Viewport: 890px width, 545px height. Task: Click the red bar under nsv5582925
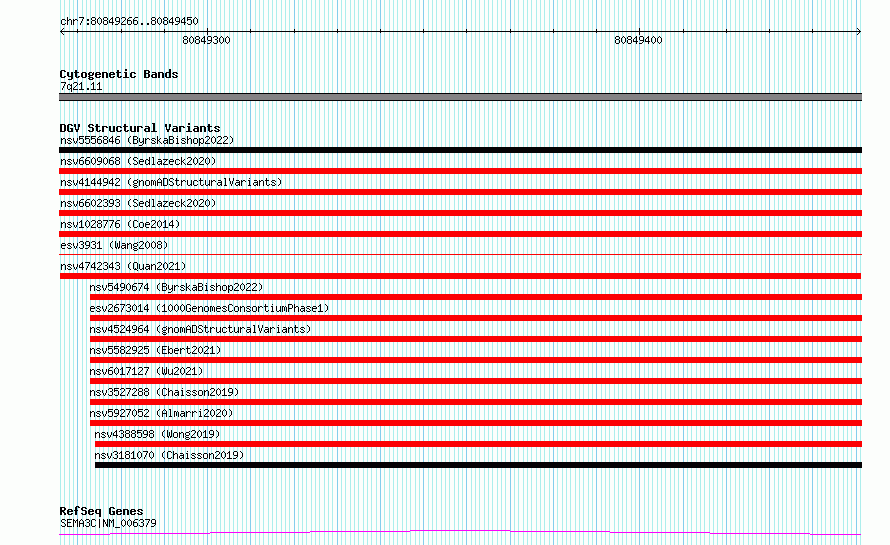click(x=476, y=360)
